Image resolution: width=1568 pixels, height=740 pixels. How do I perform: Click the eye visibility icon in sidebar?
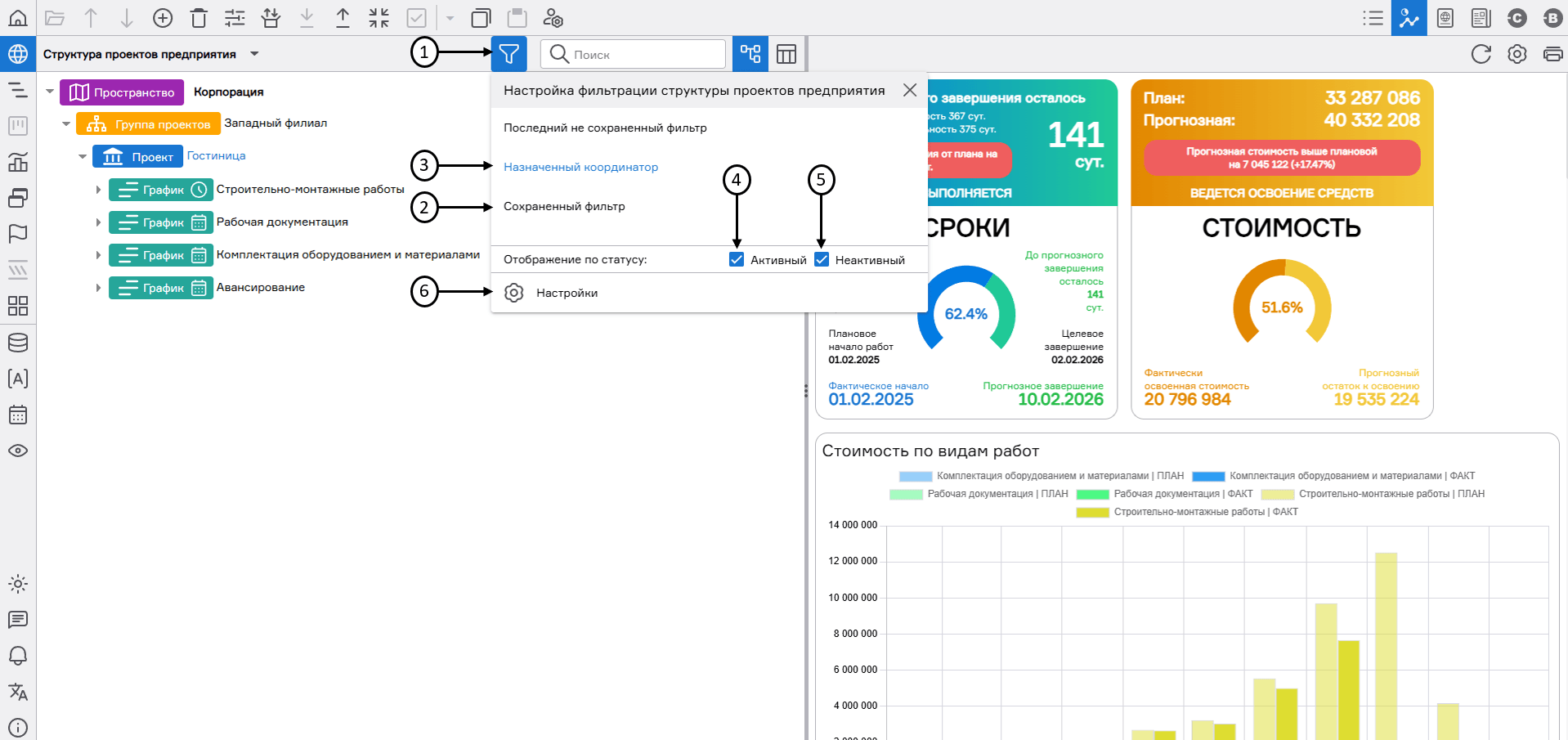click(18, 451)
